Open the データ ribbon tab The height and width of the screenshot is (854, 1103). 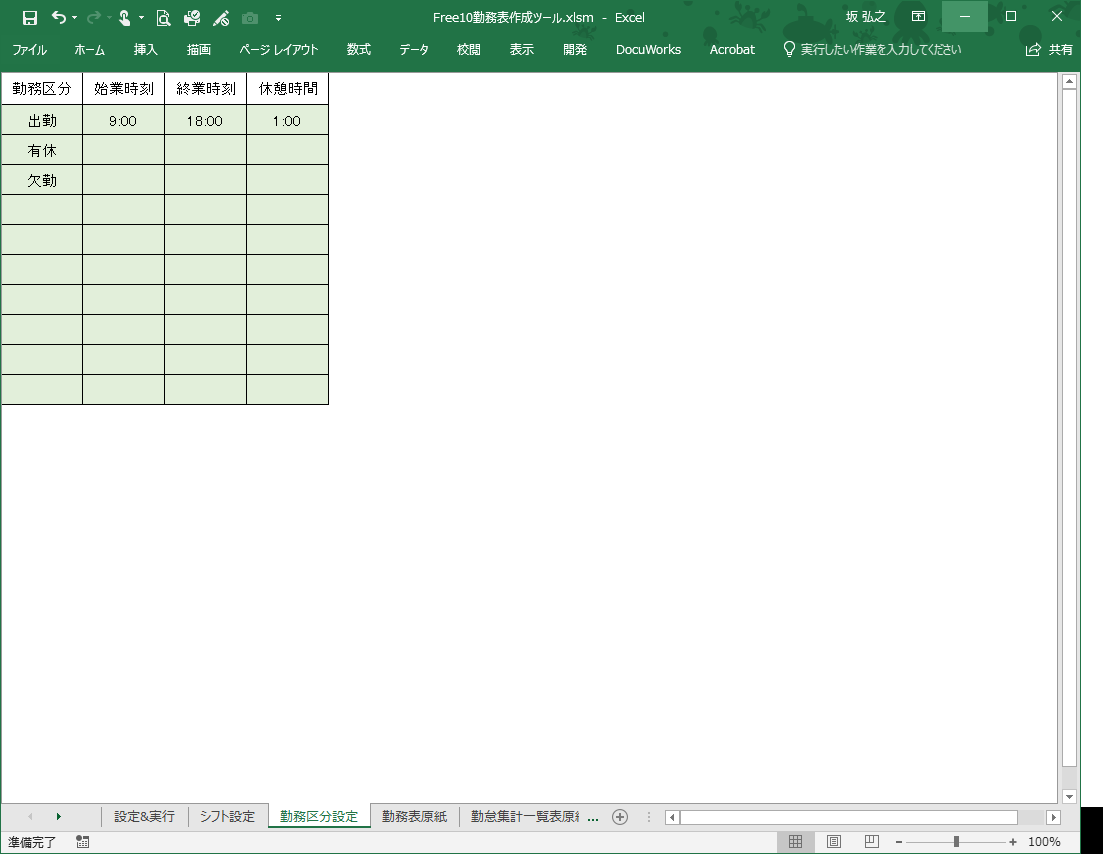click(x=414, y=50)
